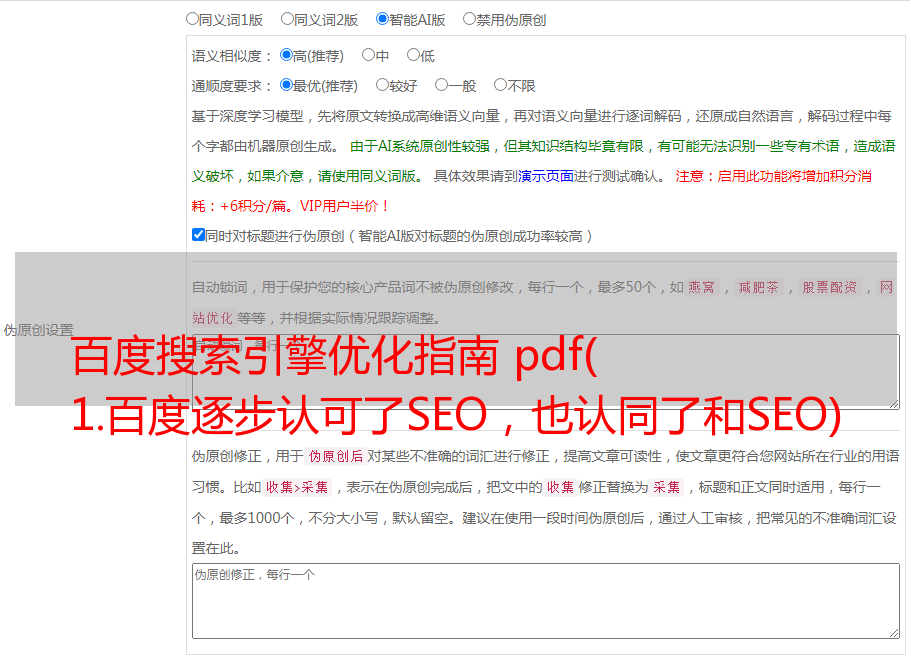
Task: Choose the 智能AI版 radio button
Action: (x=382, y=19)
